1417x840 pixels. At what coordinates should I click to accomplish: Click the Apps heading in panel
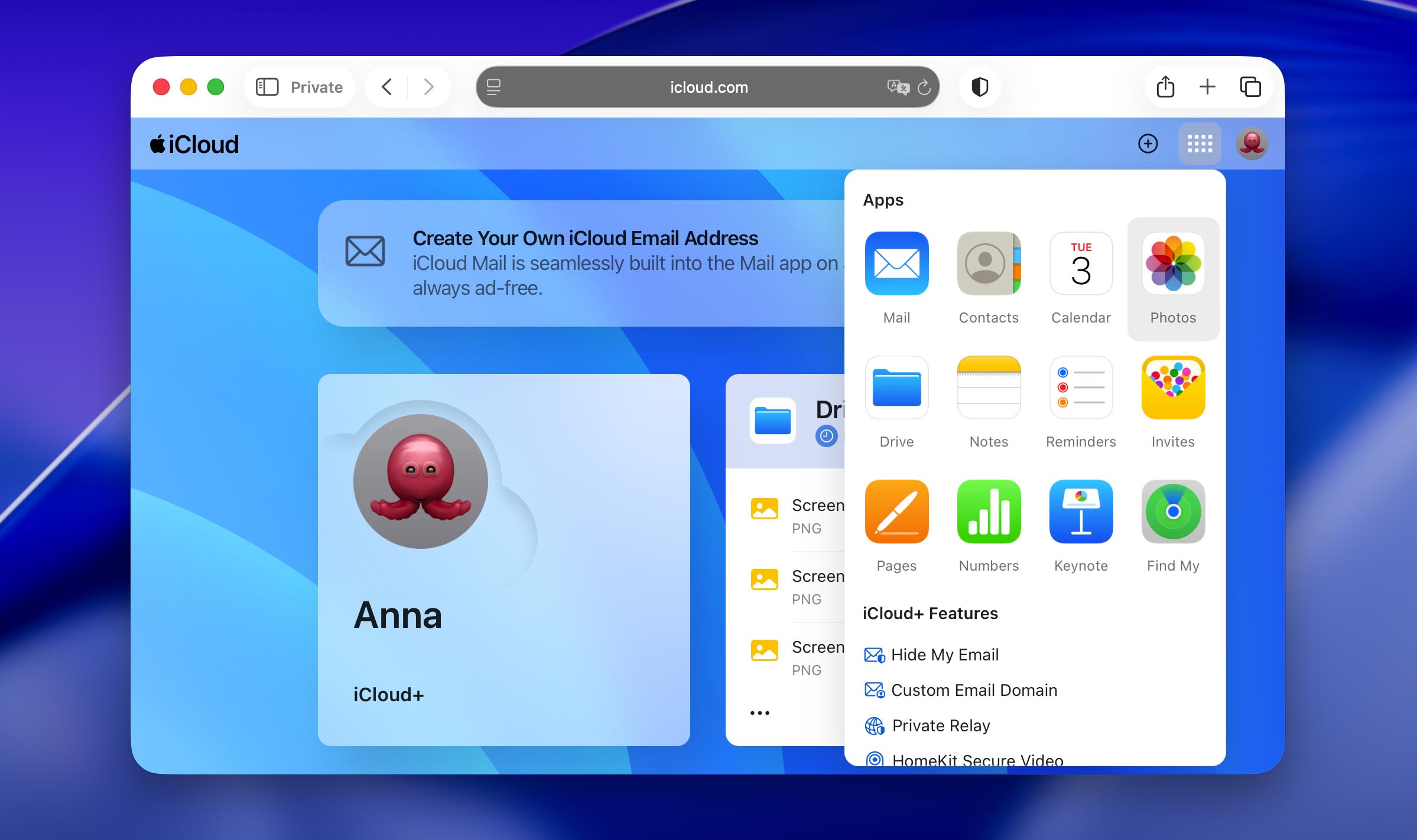click(883, 200)
